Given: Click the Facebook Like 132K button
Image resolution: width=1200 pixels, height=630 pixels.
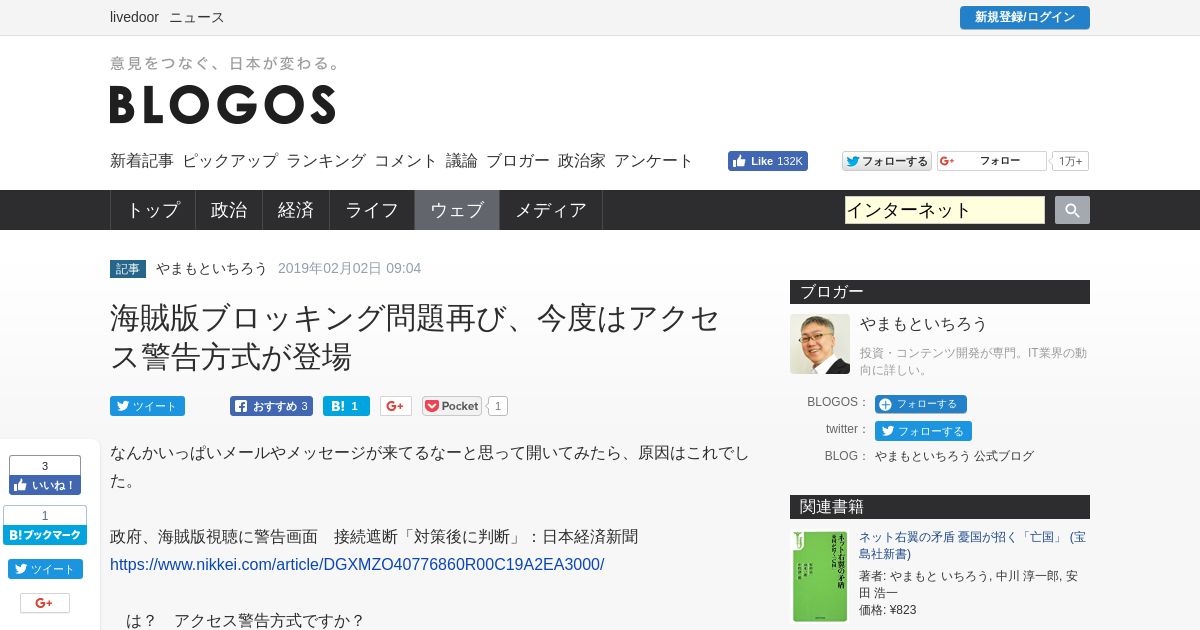Looking at the screenshot, I should pyautogui.click(x=768, y=161).
